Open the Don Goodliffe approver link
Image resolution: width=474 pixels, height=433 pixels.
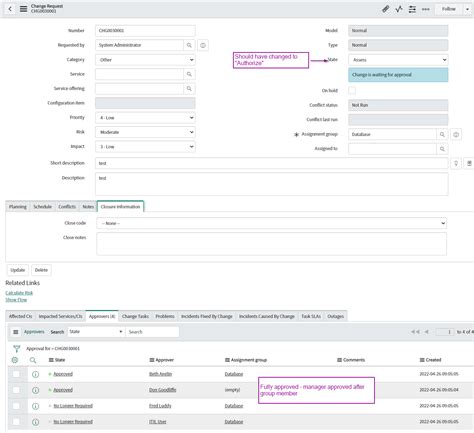pyautogui.click(x=163, y=390)
